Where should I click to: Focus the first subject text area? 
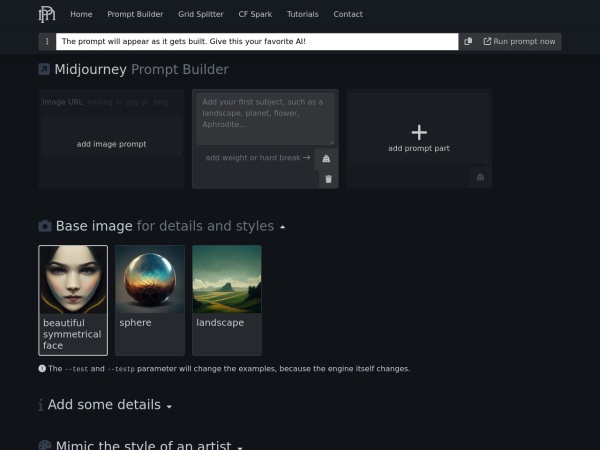[265, 118]
